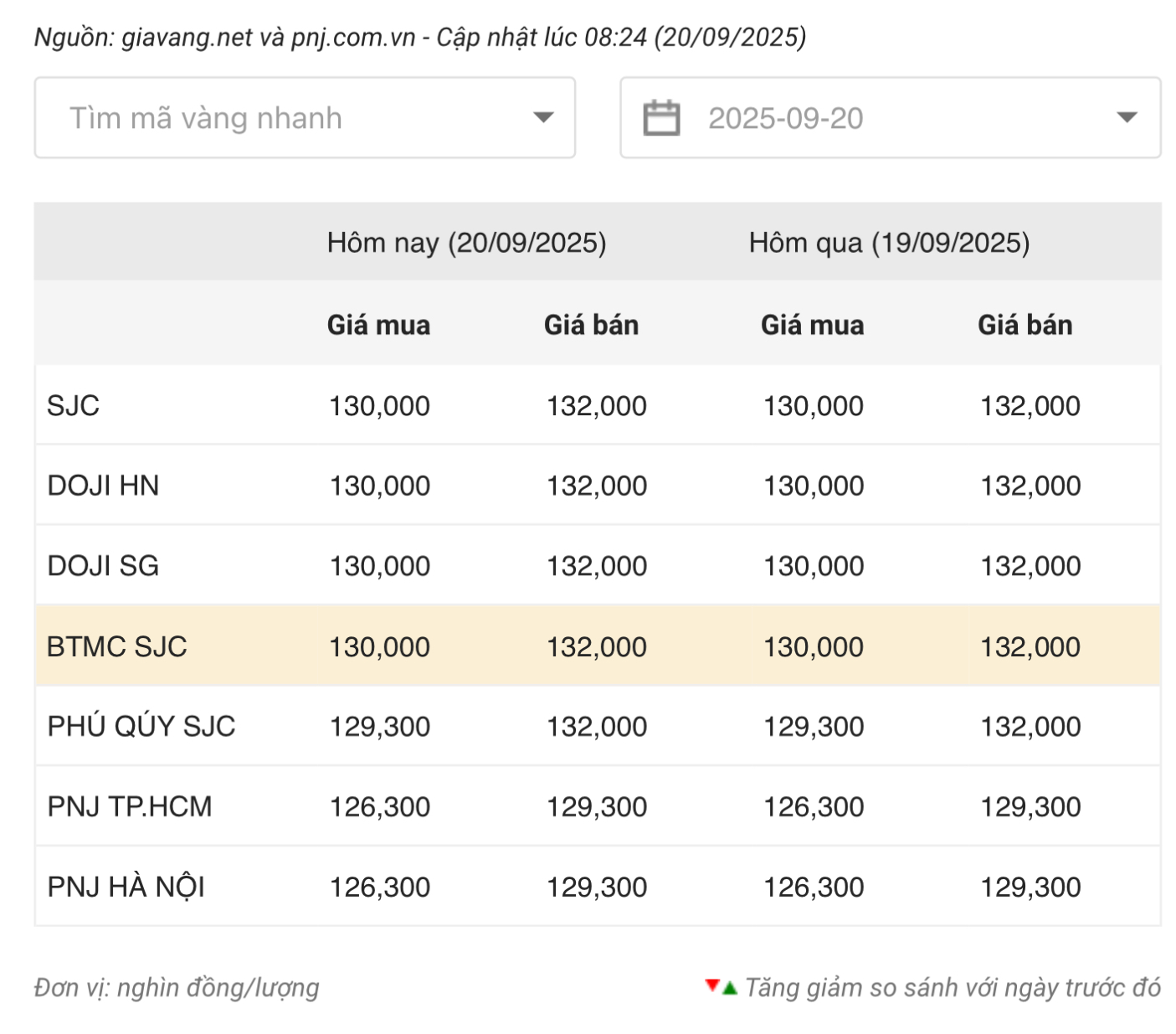Click the 'Hôm nay (20/09/2025)' column header
The height and width of the screenshot is (1034, 1176).
466,243
